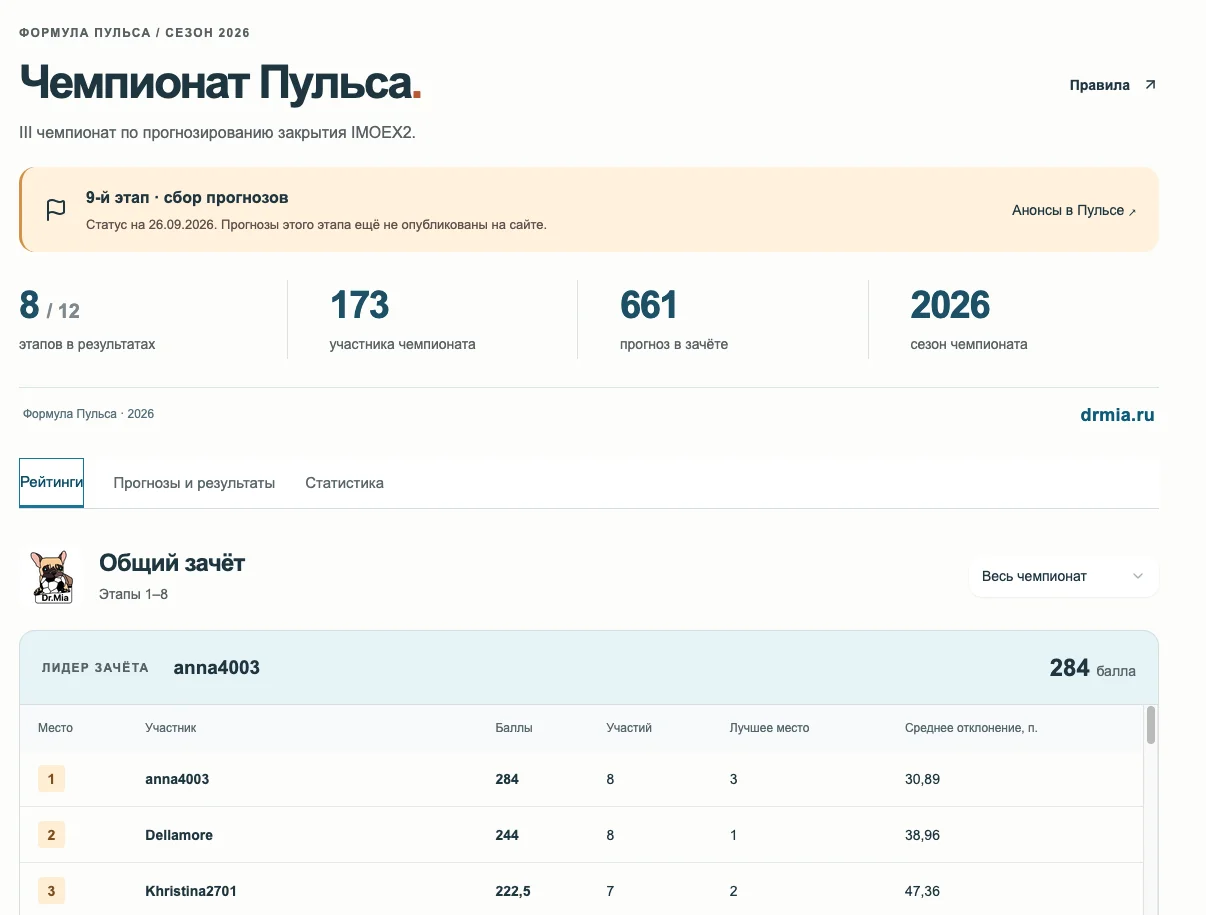Click the rank 1 badge
This screenshot has height=915, width=1206.
[x=51, y=779]
